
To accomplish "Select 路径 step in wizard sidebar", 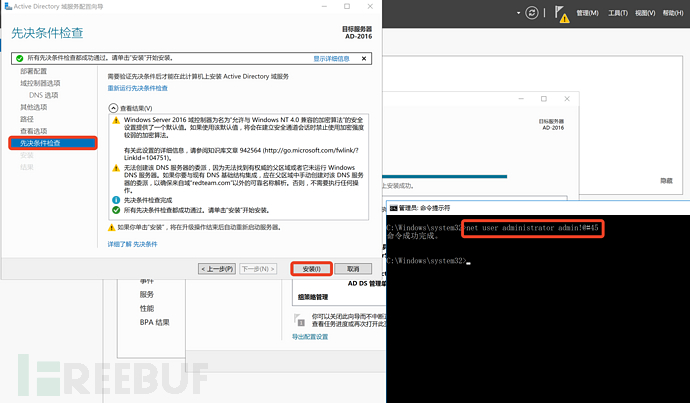I will pos(27,119).
